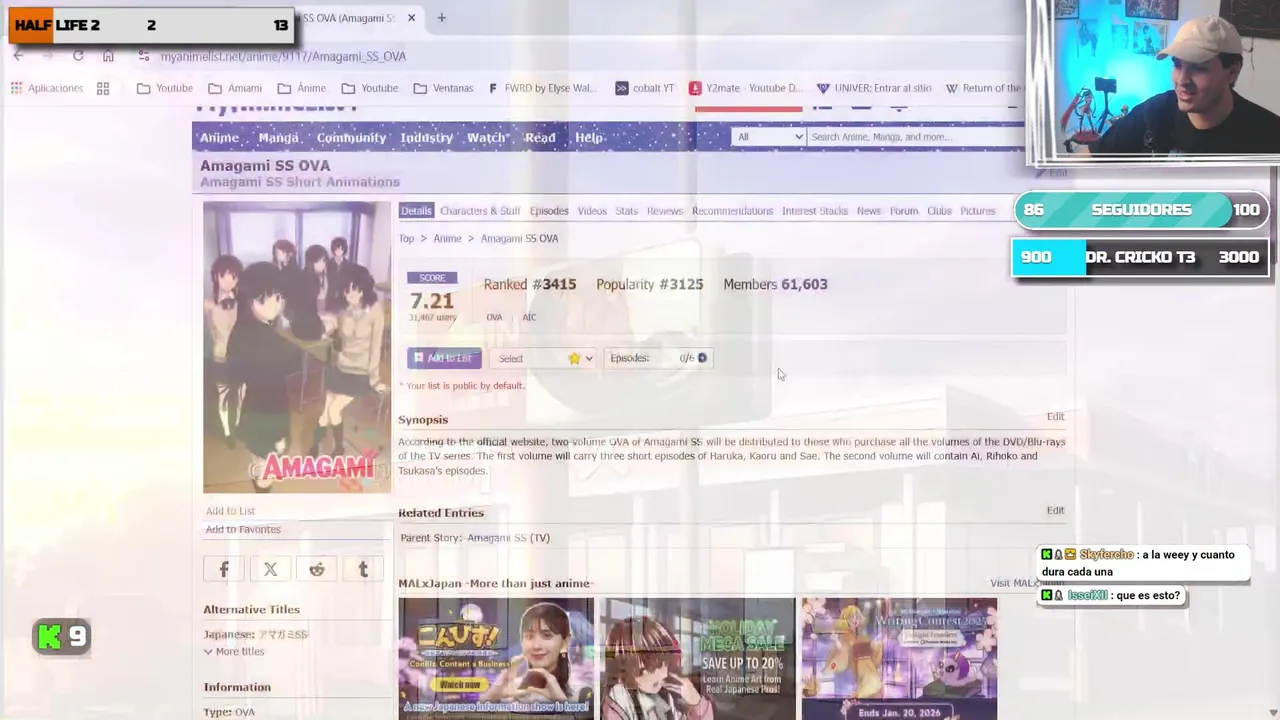Edit the Synopsis section

pyautogui.click(x=1055, y=416)
